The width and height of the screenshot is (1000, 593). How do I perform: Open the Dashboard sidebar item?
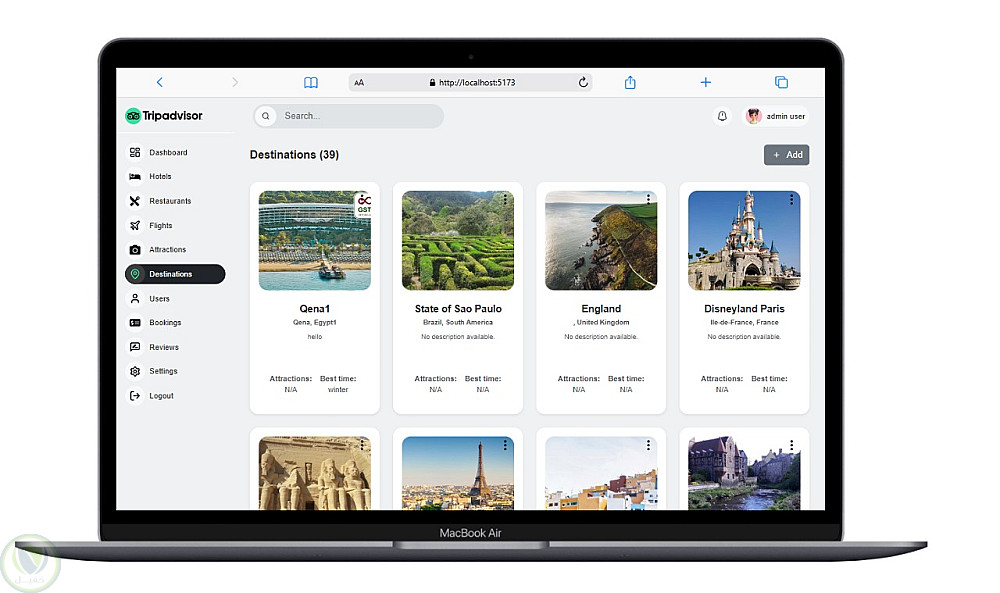(175, 152)
